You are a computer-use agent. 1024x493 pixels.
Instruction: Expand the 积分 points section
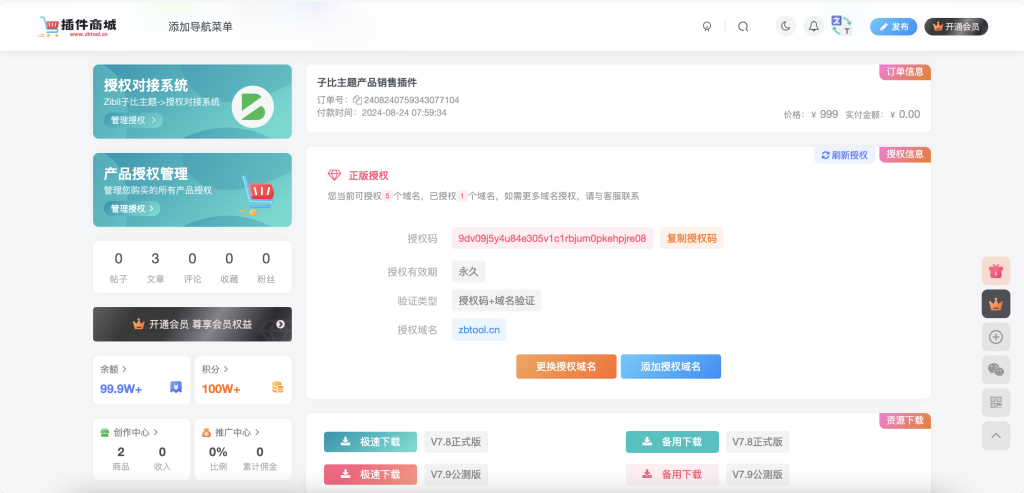click(215, 369)
